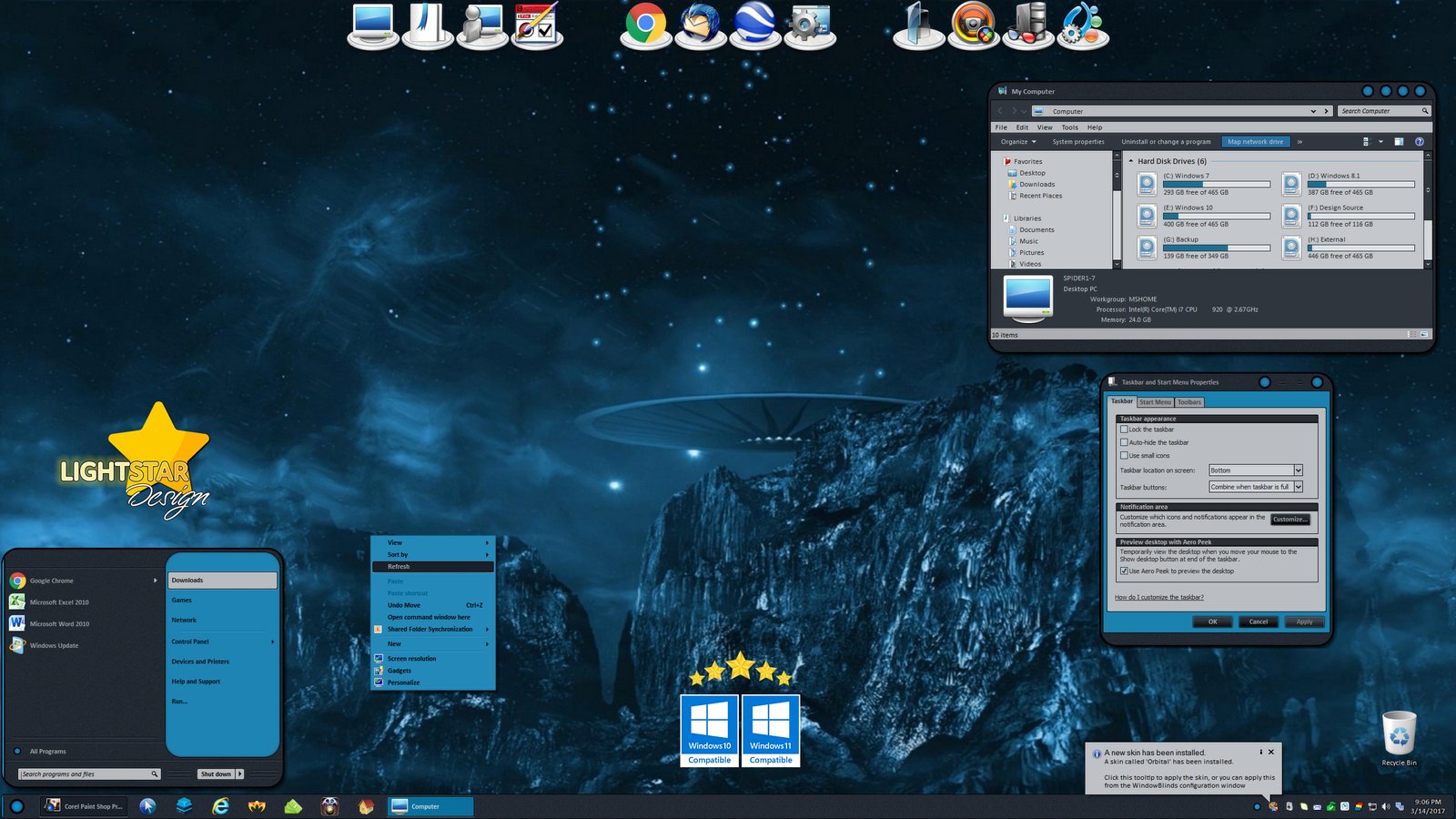This screenshot has height=819, width=1456.
Task: Close the new skin notification balloon
Action: click(x=1271, y=752)
